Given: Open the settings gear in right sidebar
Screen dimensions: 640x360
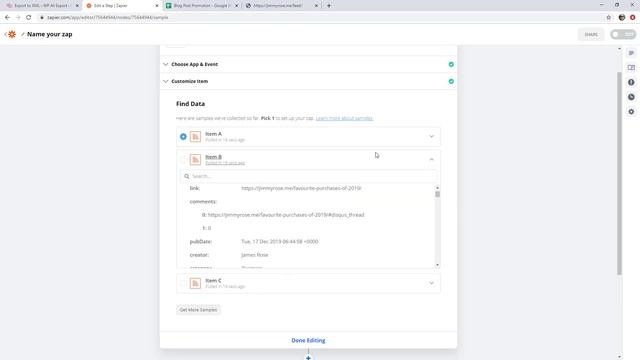Looking at the screenshot, I should [x=631, y=112].
